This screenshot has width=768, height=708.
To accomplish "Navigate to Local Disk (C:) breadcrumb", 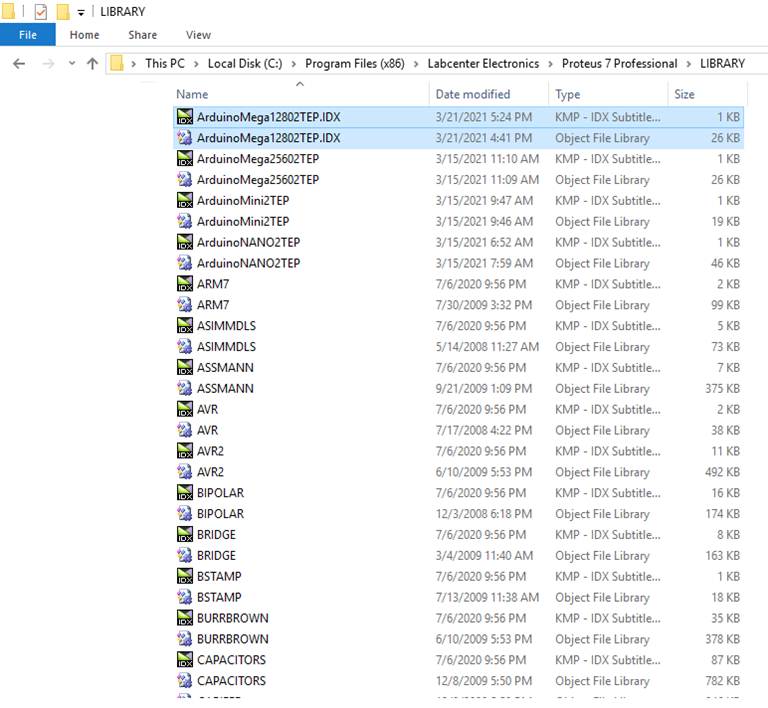I will 244,63.
